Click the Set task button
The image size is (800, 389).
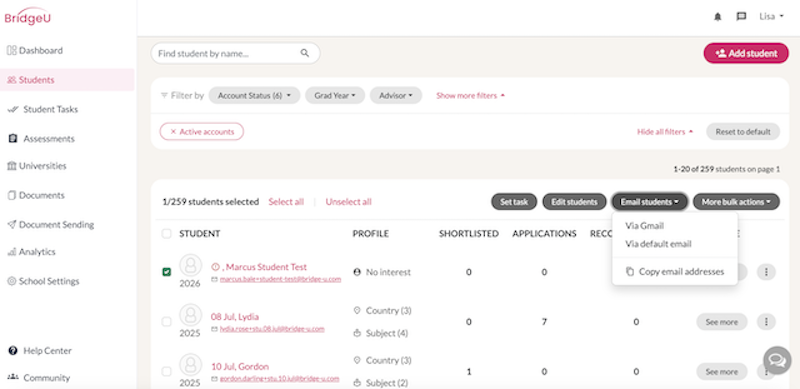click(514, 202)
